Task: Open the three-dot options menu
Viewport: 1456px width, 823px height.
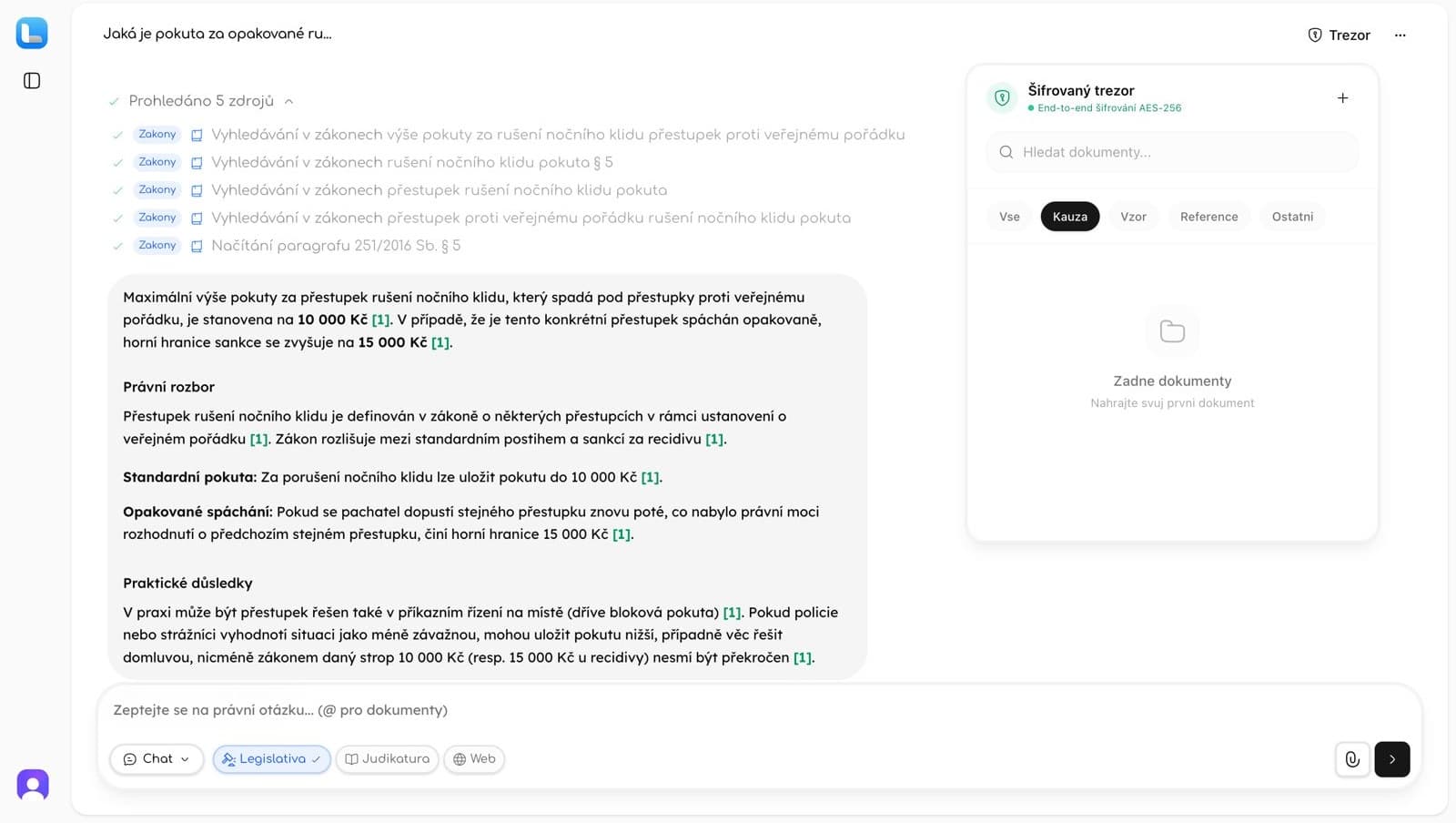Action: click(1400, 35)
